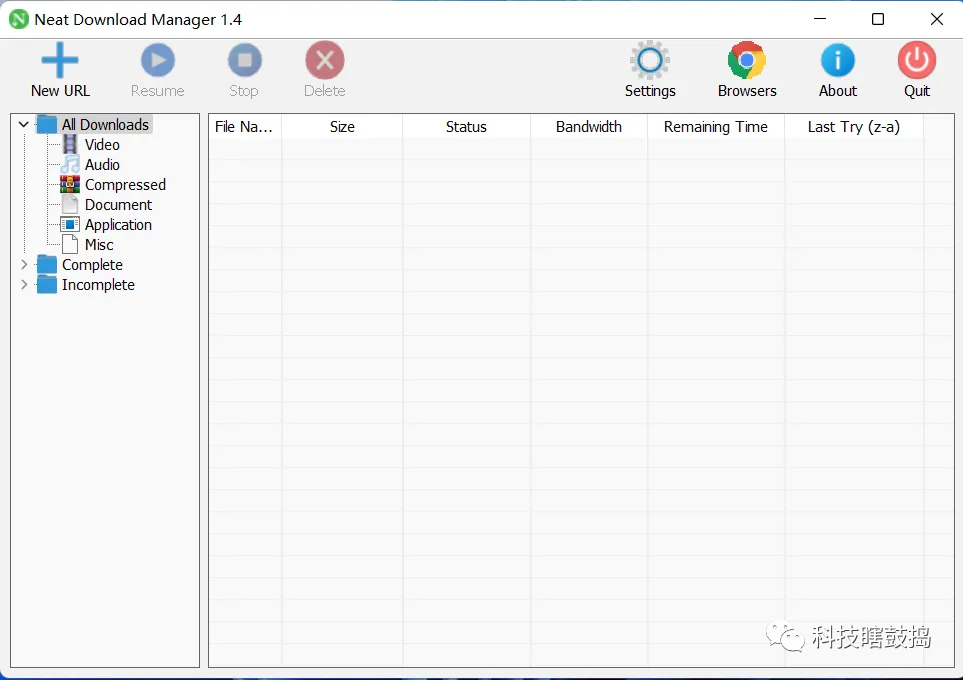Click the Neat Download Manager title logo
Image resolution: width=963 pixels, height=680 pixels.
(x=18, y=20)
